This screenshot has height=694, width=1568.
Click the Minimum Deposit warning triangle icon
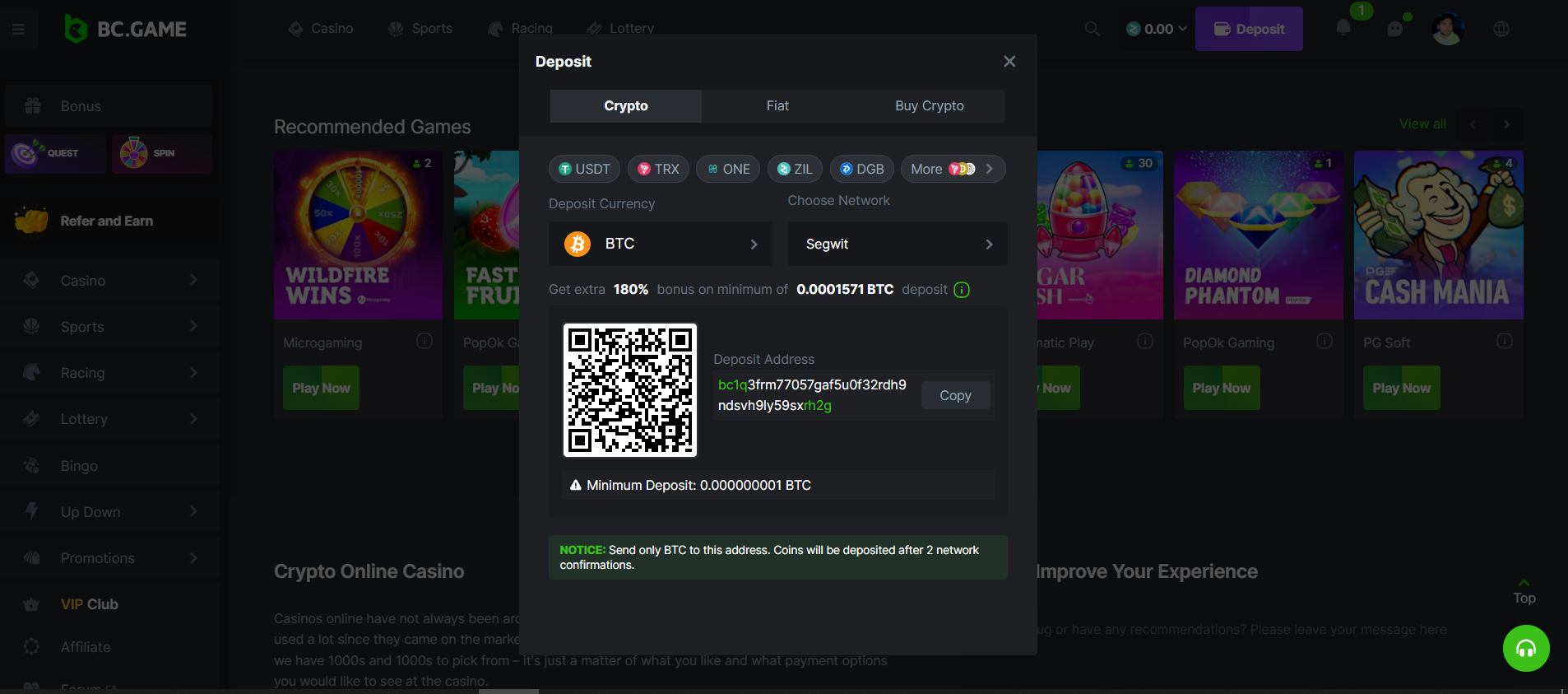tap(576, 486)
